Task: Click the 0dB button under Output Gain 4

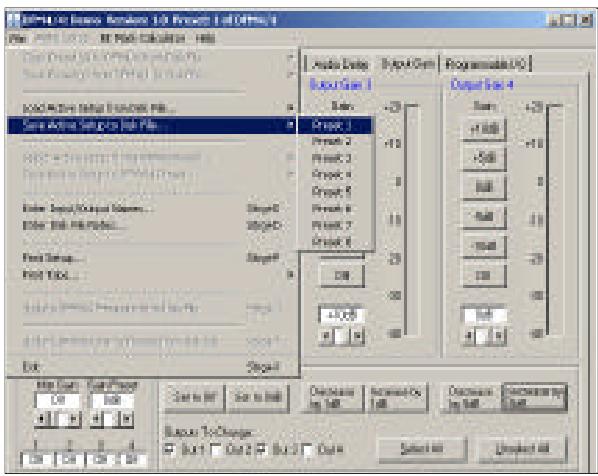Action: pyautogui.click(x=484, y=187)
